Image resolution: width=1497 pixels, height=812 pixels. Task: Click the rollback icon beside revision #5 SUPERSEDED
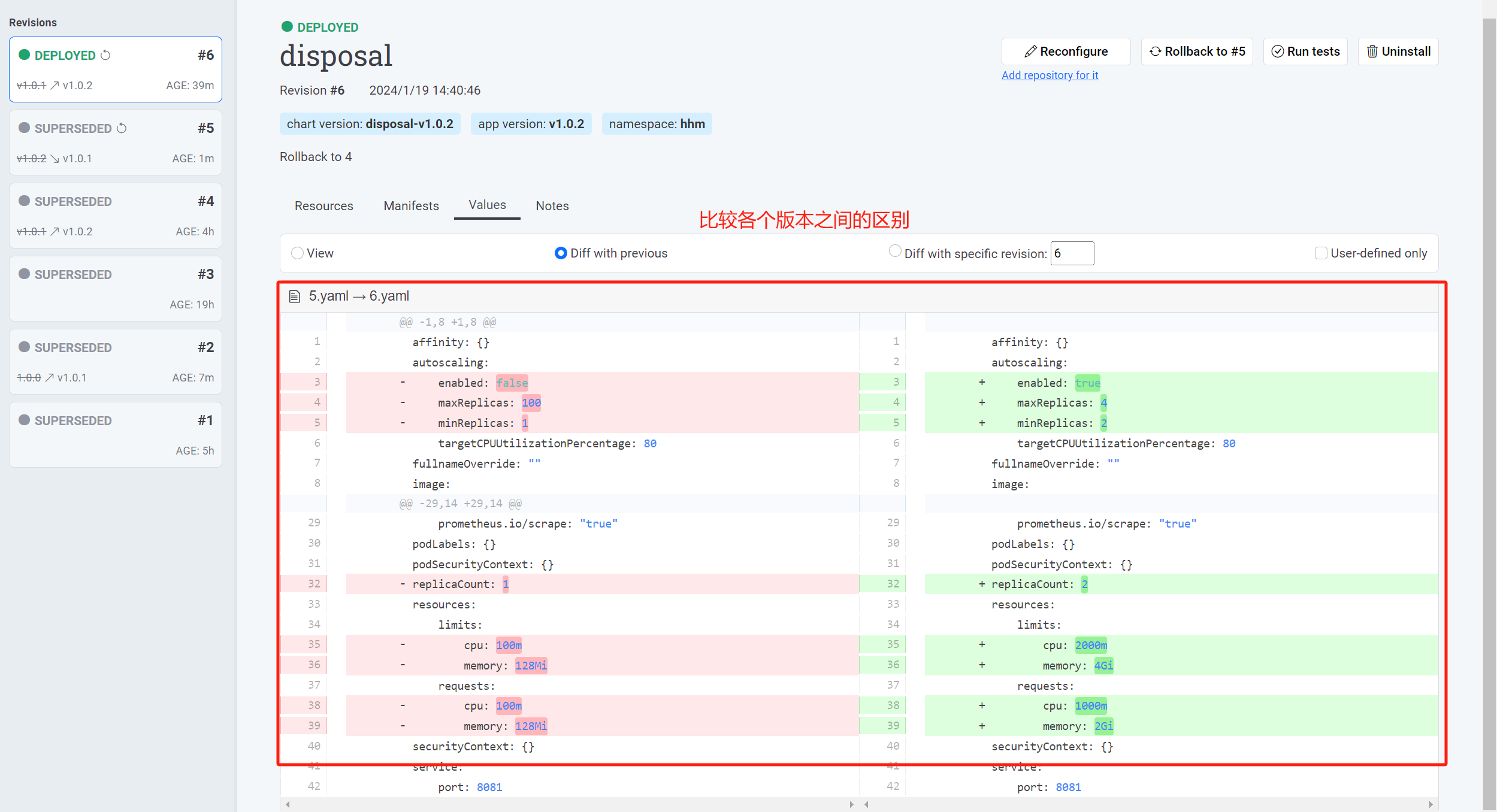122,128
